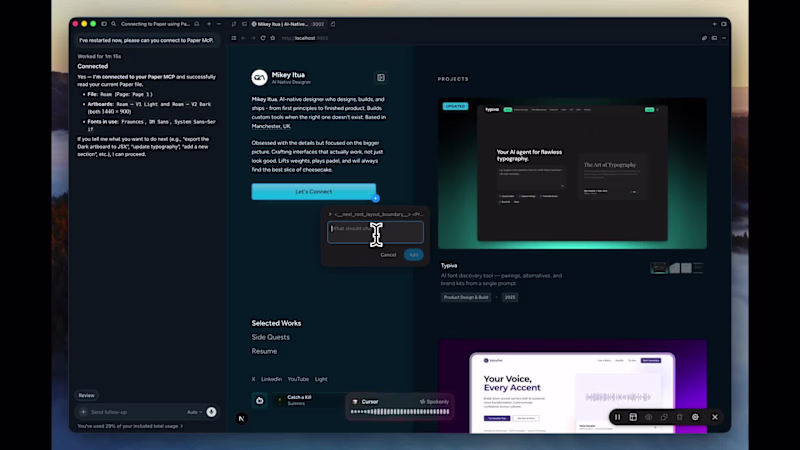This screenshot has height=450, width=800.
Task: Open the 'Connecting to Paper using Pa...' chat tab
Action: (x=155, y=24)
